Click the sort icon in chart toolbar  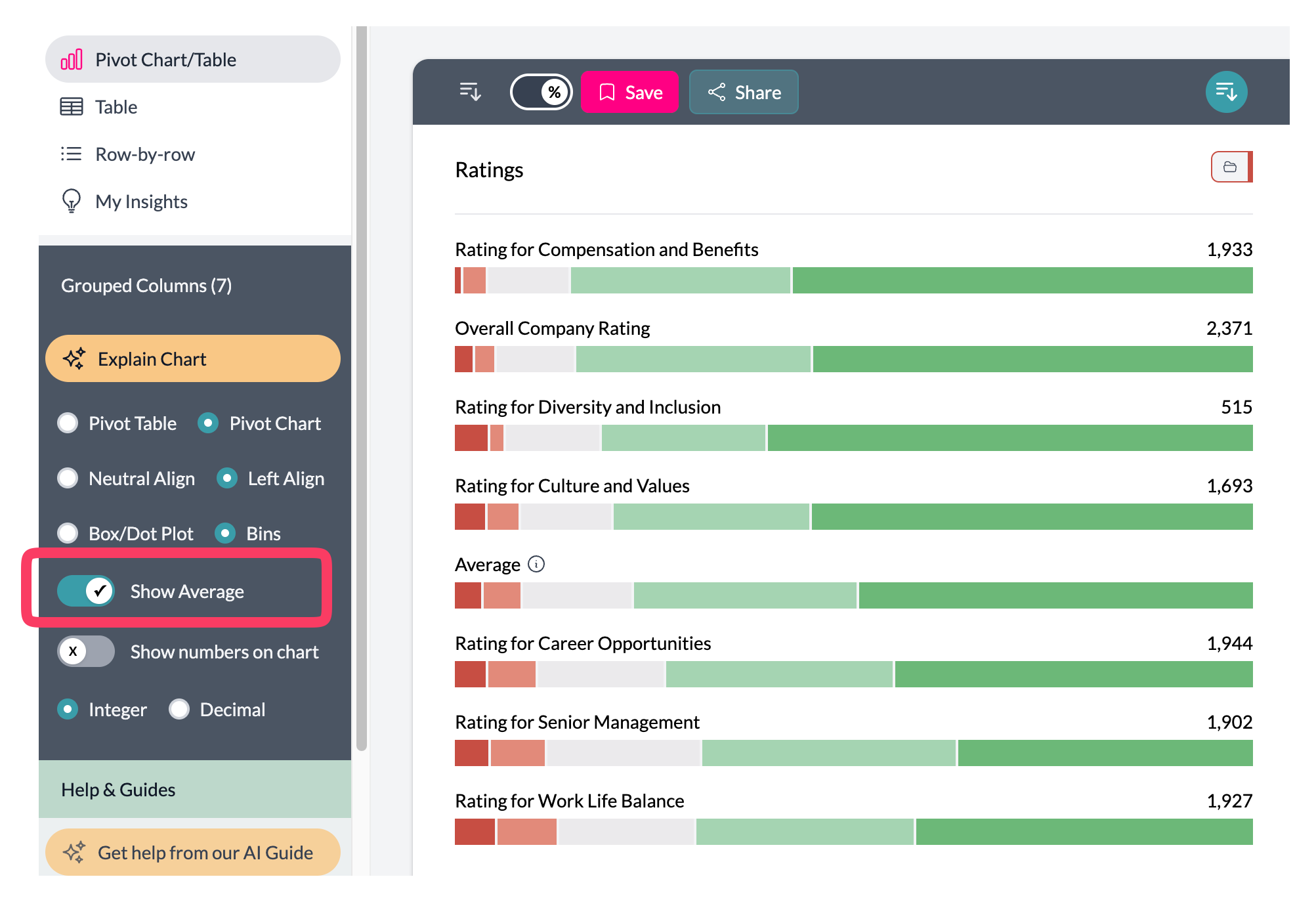tap(470, 92)
